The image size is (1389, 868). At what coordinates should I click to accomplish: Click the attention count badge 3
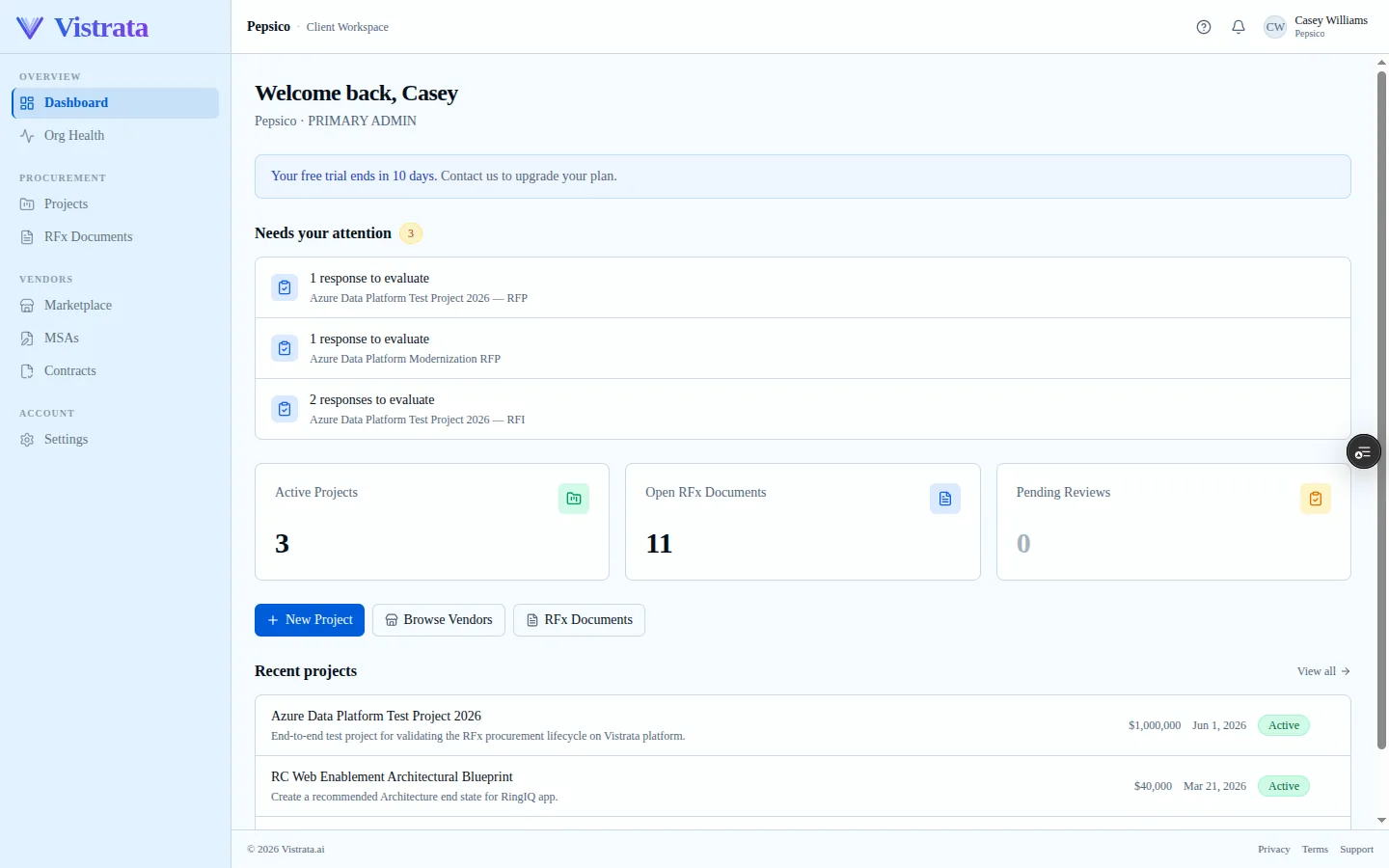tap(411, 233)
